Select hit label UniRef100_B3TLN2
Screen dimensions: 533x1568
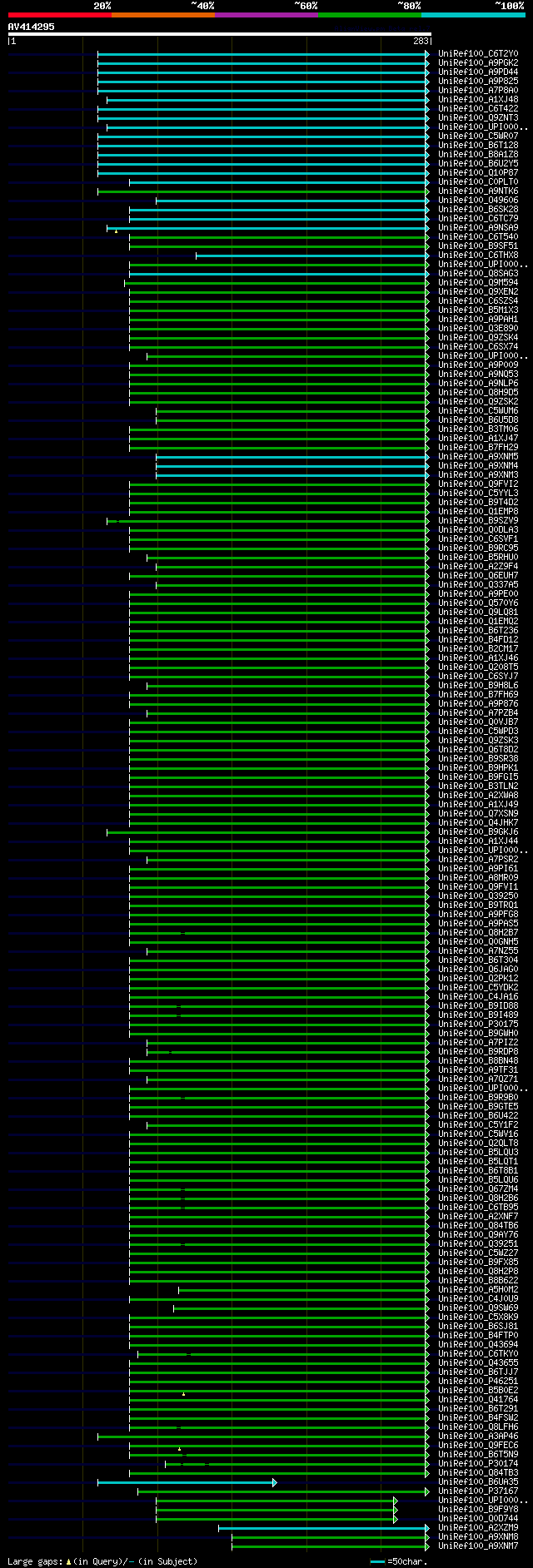point(478,786)
